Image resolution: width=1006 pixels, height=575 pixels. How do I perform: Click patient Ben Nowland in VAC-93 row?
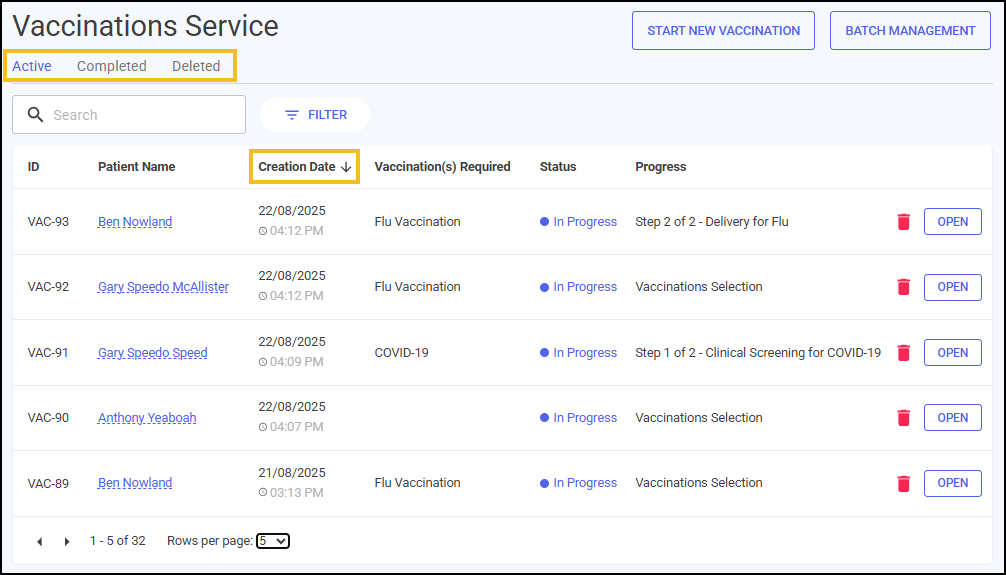tap(135, 222)
